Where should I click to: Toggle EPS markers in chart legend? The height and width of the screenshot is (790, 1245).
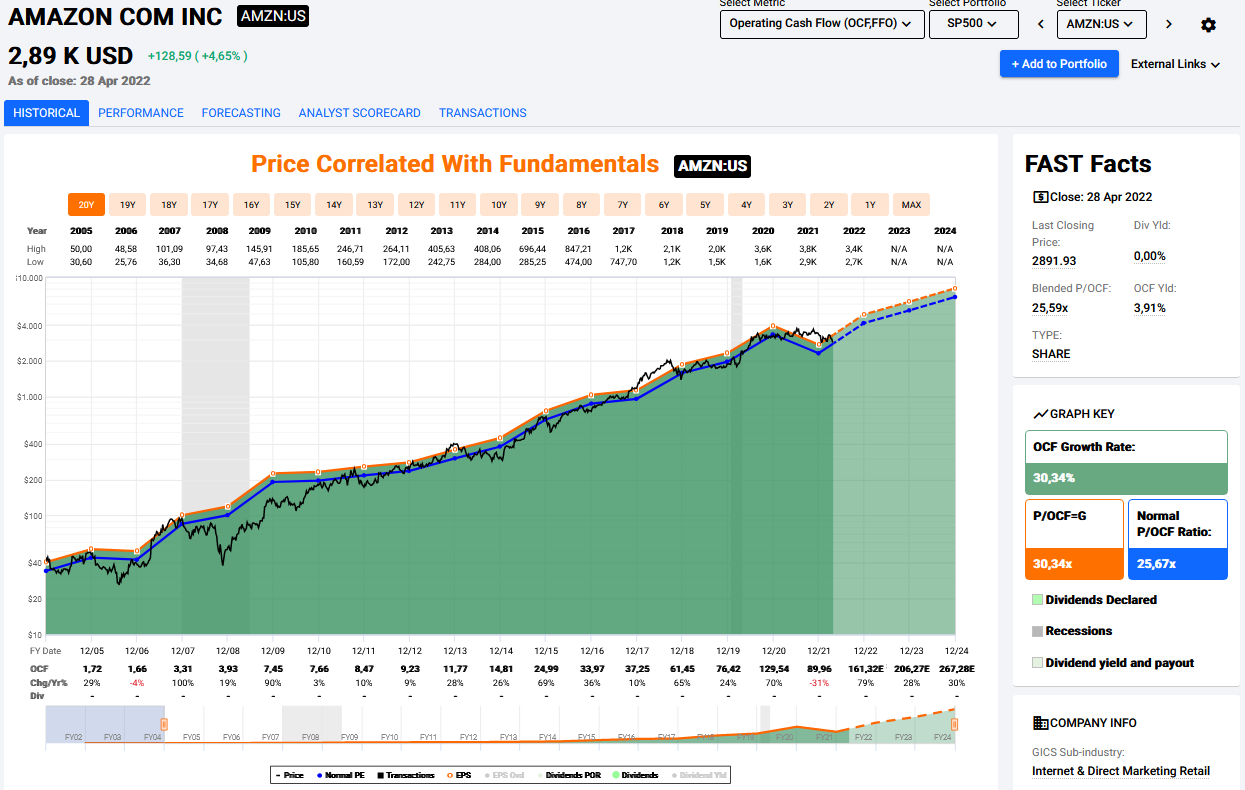[458, 775]
